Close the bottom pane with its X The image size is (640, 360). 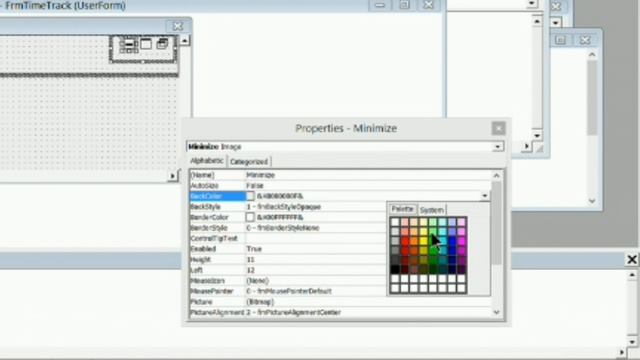[x=632, y=259]
